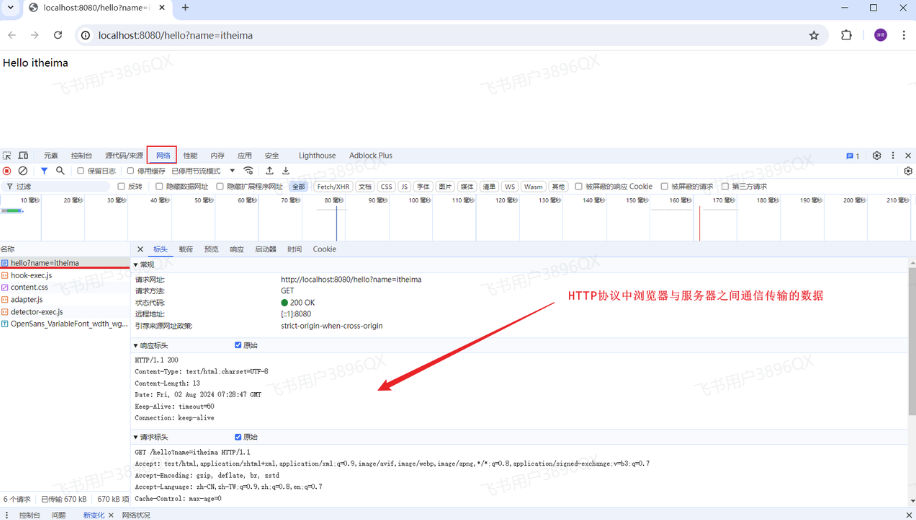The image size is (916, 520).
Task: Close the bottom drawer
Action: 908,515
